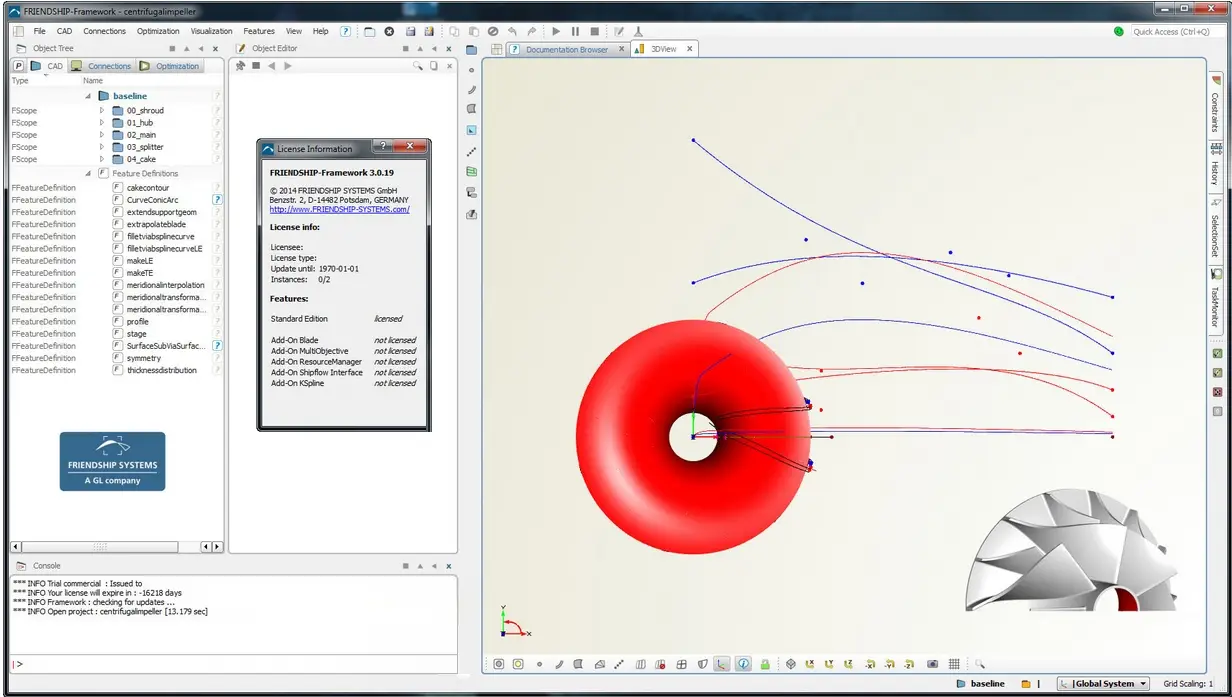The width and height of the screenshot is (1232, 697).
Task: Select the profile feature definition
Action: 137,322
